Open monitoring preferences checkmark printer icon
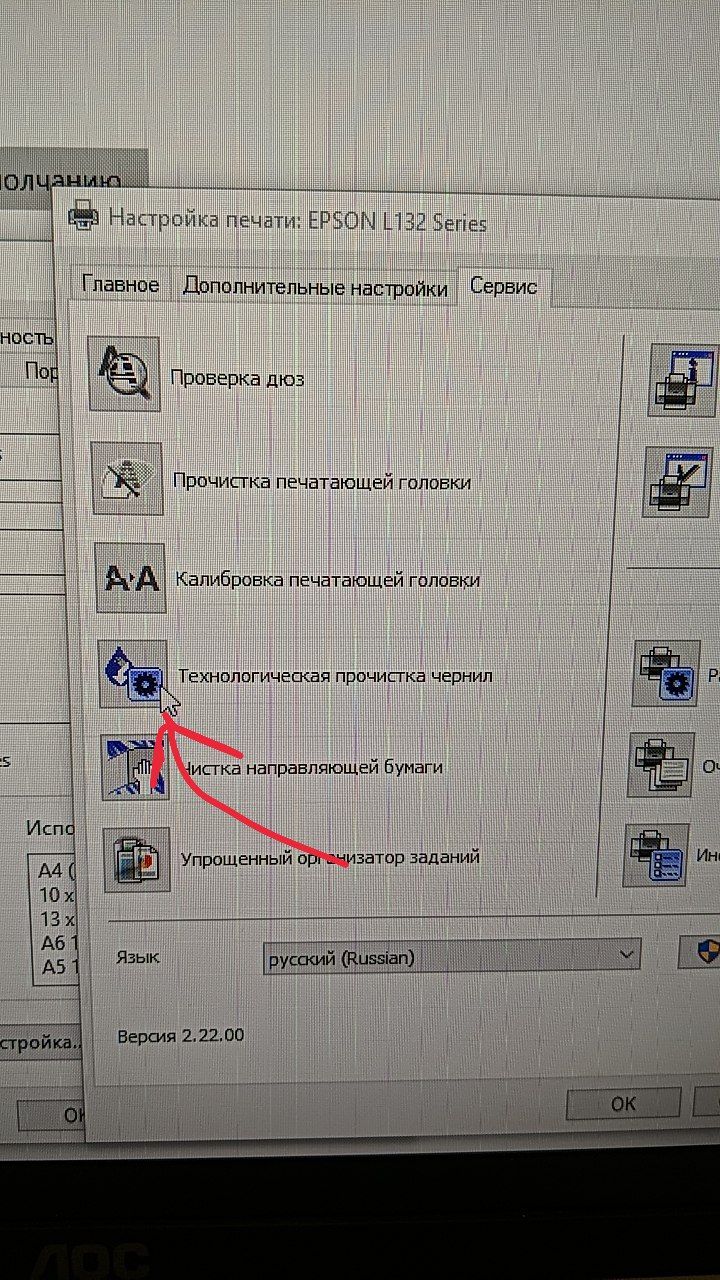 tap(679, 484)
